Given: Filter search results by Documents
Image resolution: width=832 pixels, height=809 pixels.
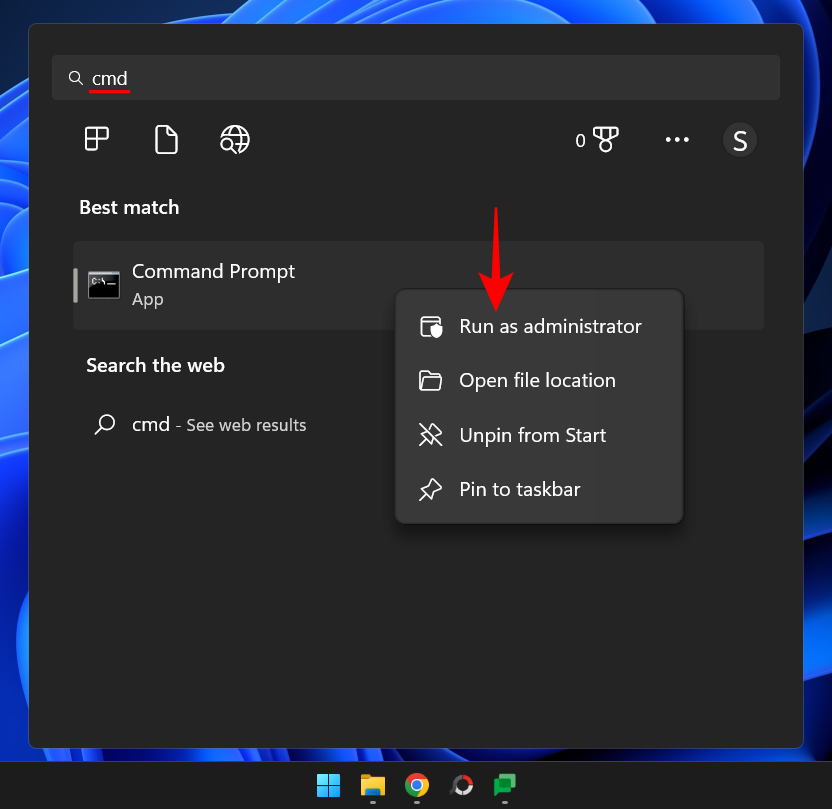Looking at the screenshot, I should (x=166, y=139).
